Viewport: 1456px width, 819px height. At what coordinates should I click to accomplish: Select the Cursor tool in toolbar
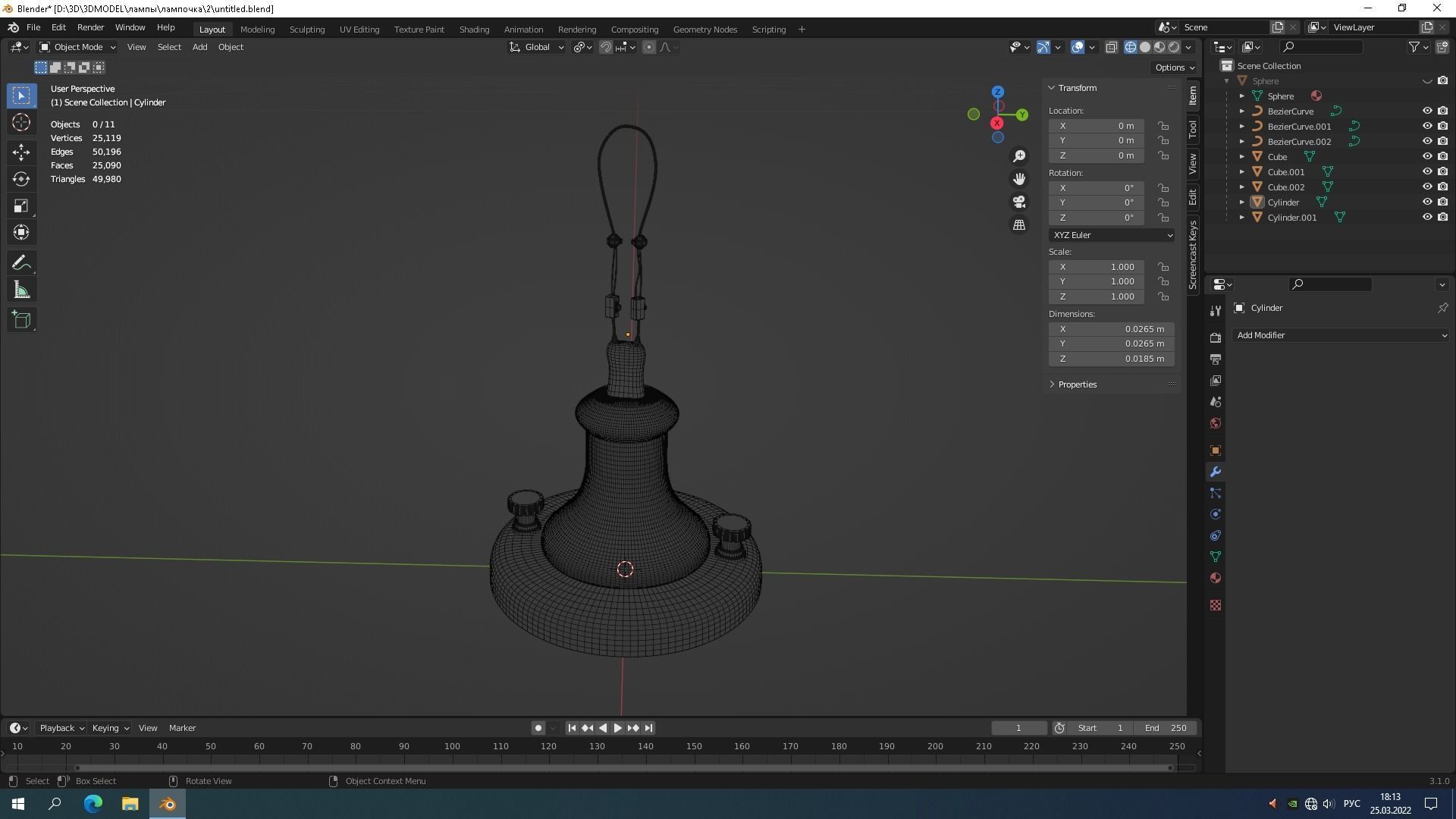click(x=21, y=122)
